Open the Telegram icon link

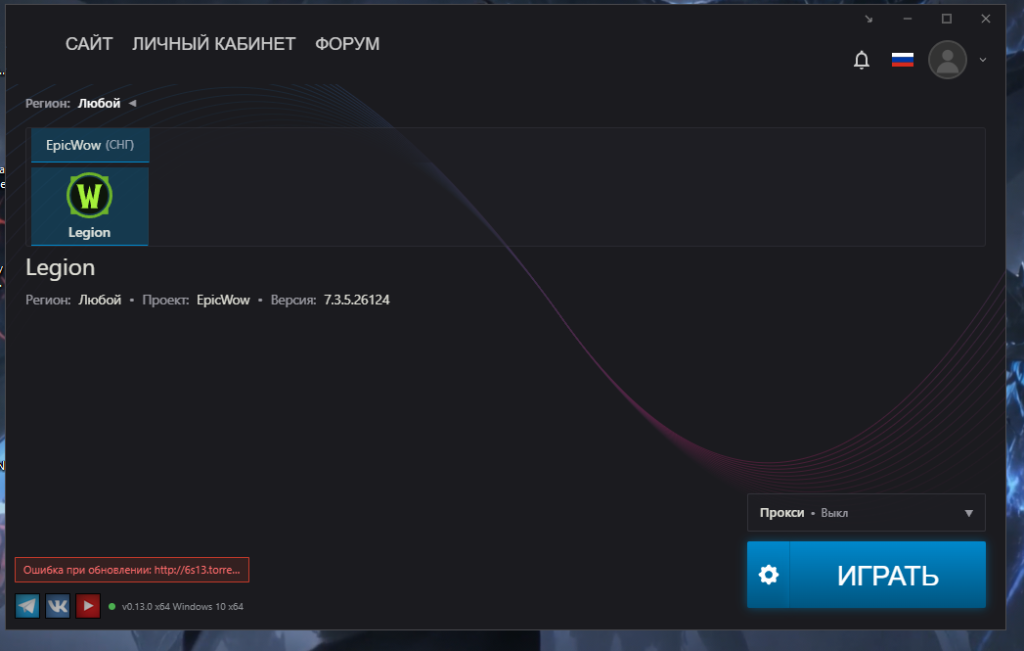27,606
